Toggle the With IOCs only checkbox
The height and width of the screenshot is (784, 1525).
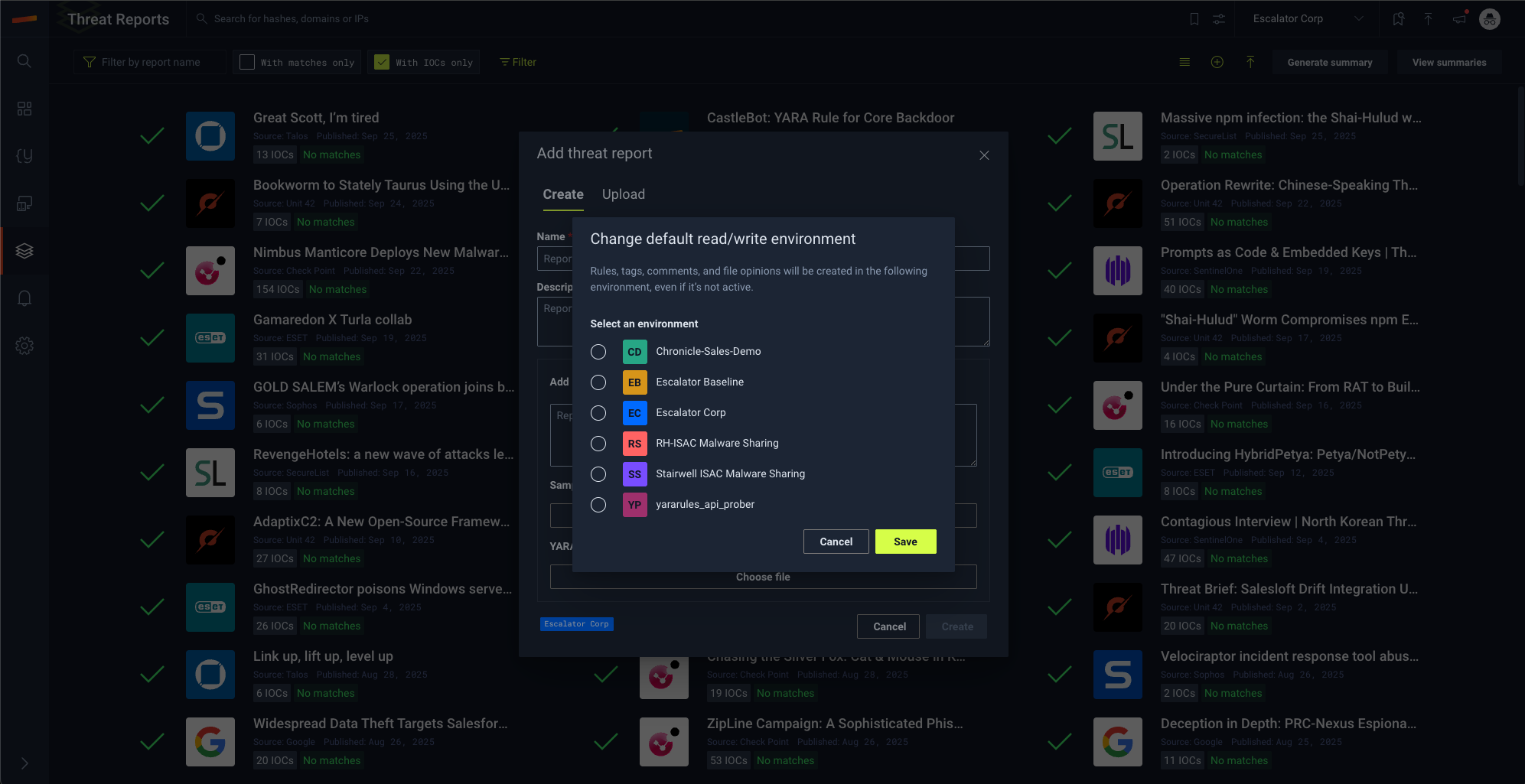tap(382, 62)
